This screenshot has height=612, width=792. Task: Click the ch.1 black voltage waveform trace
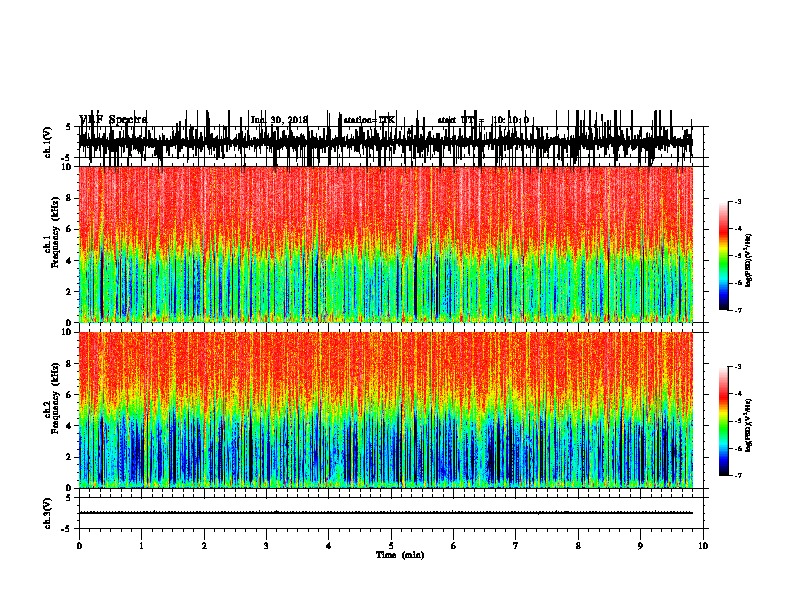pyautogui.click(x=386, y=141)
